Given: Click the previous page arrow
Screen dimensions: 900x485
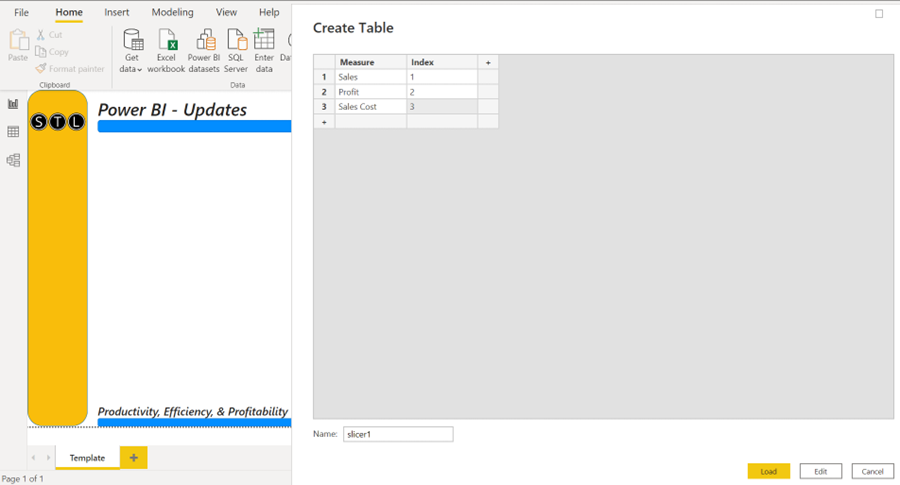Looking at the screenshot, I should [34, 457].
